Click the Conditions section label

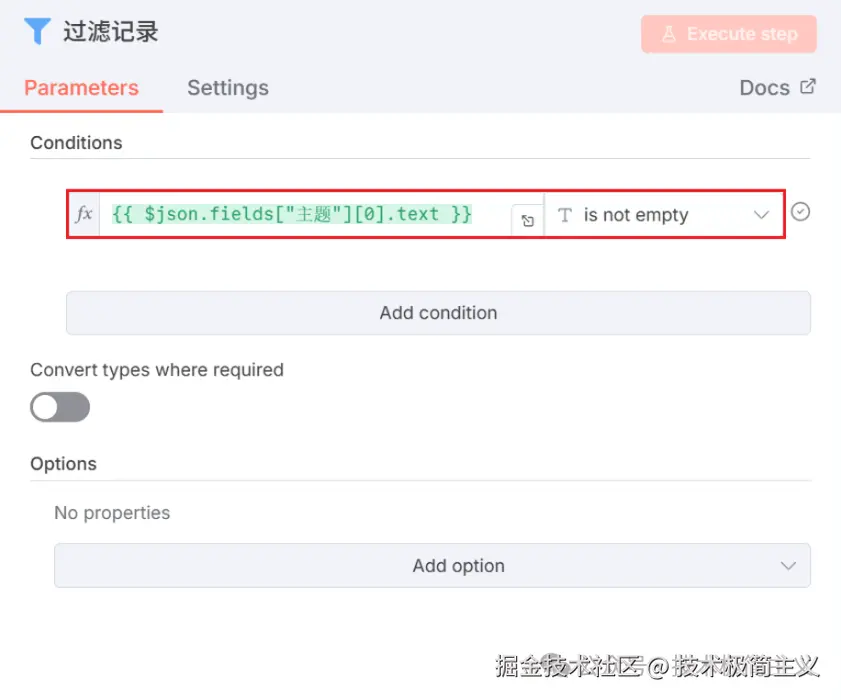(76, 143)
